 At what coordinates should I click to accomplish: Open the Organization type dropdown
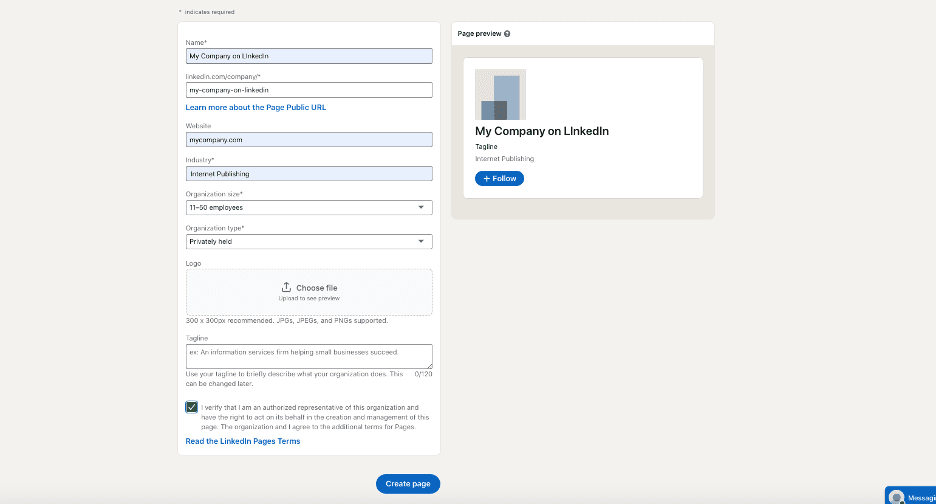click(x=309, y=242)
